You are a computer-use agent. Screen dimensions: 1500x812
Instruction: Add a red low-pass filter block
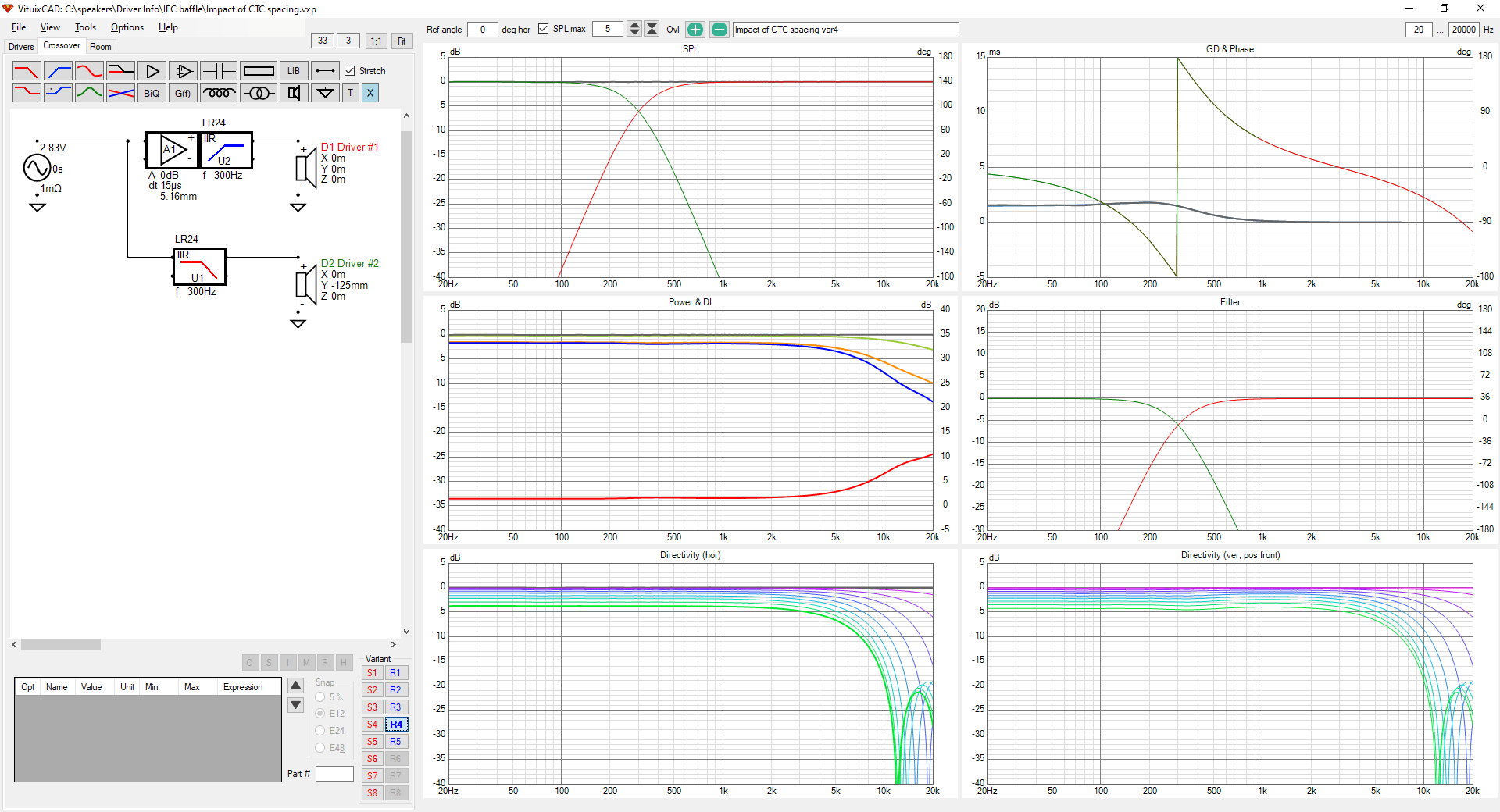point(27,71)
